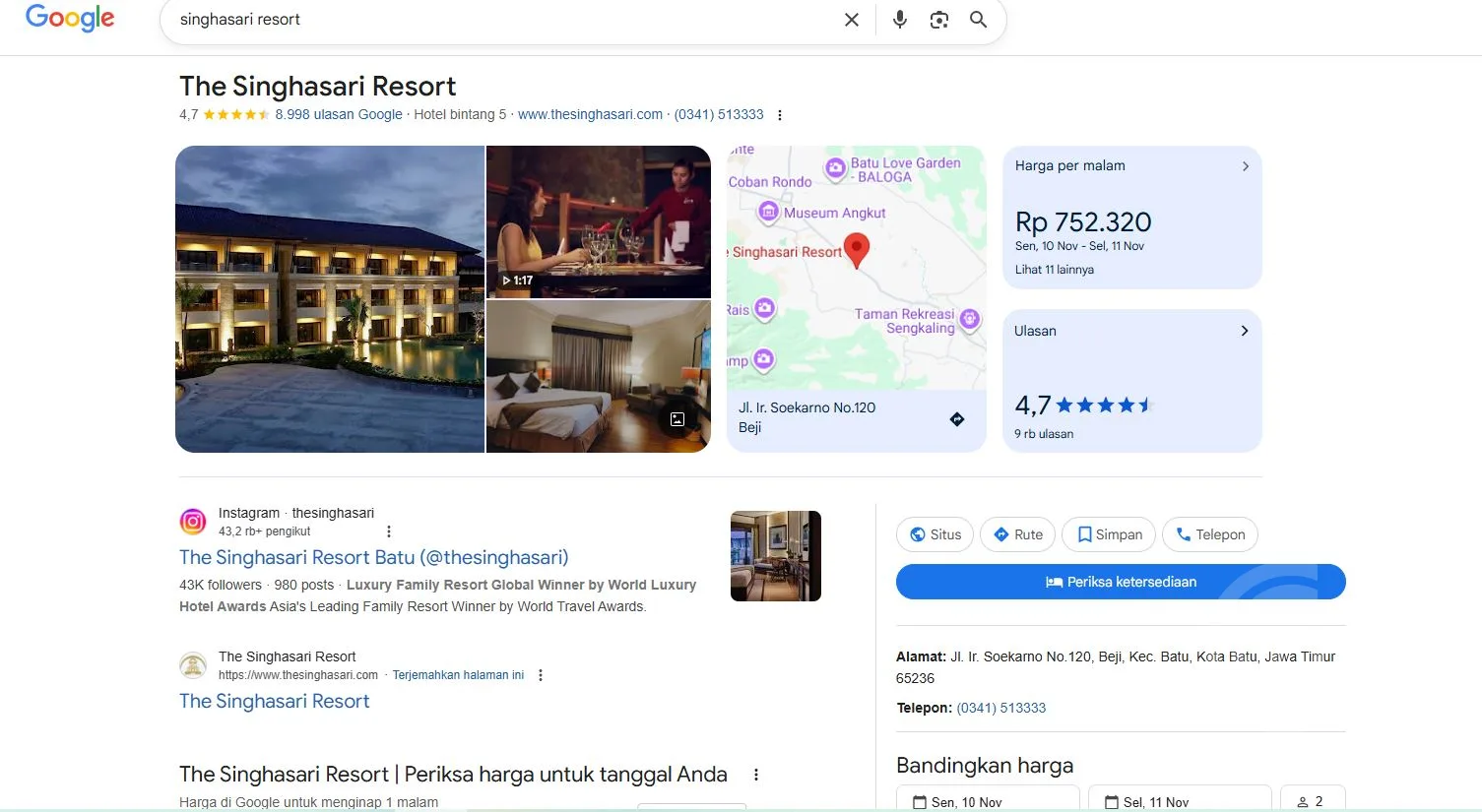Image resolution: width=1482 pixels, height=812 pixels.
Task: Open the three-dot menu beside the Instagram result
Action: (x=388, y=531)
